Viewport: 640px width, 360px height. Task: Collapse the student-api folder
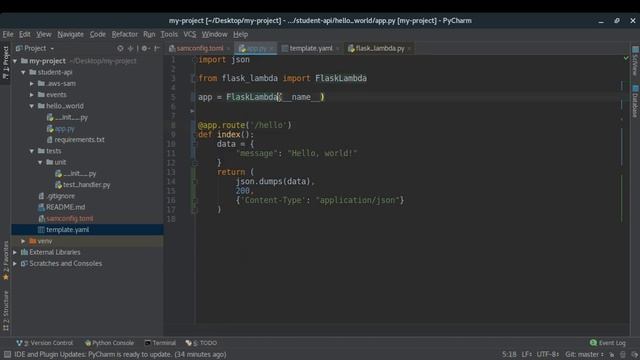tap(23, 72)
